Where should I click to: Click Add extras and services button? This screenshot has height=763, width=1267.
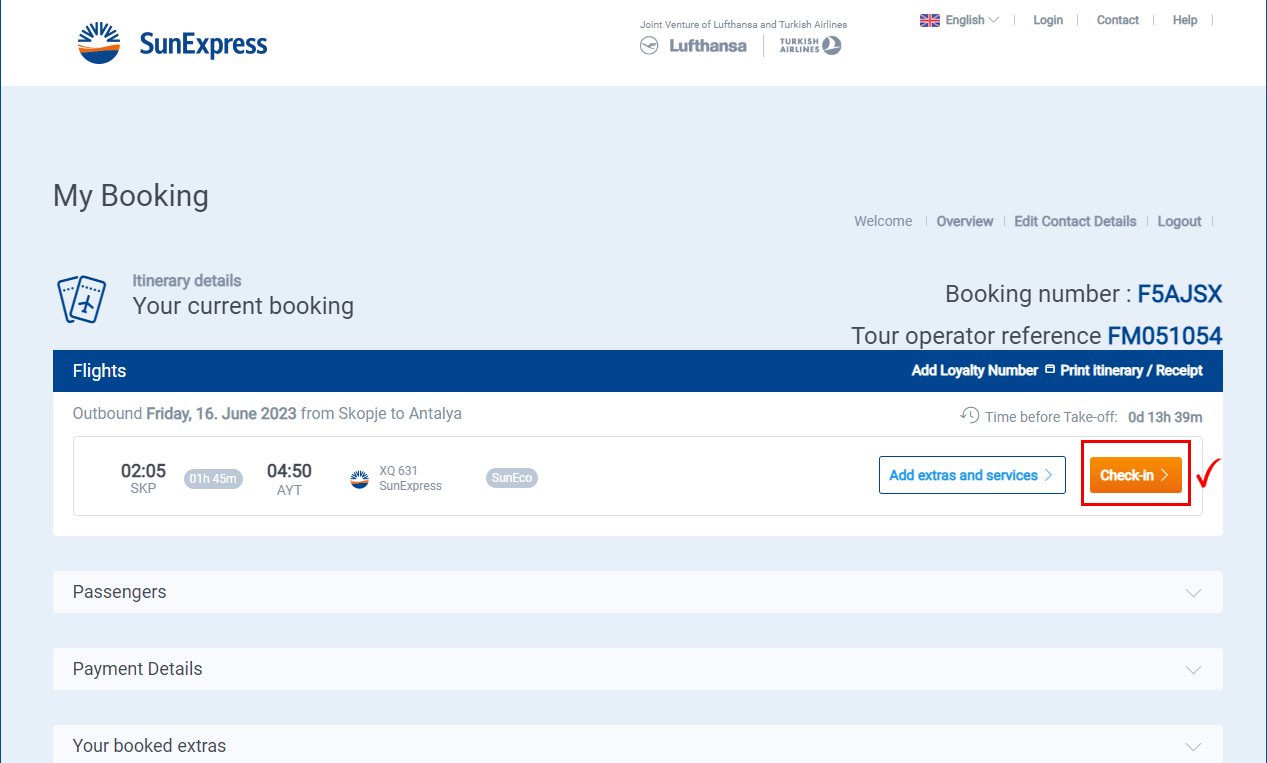972,475
